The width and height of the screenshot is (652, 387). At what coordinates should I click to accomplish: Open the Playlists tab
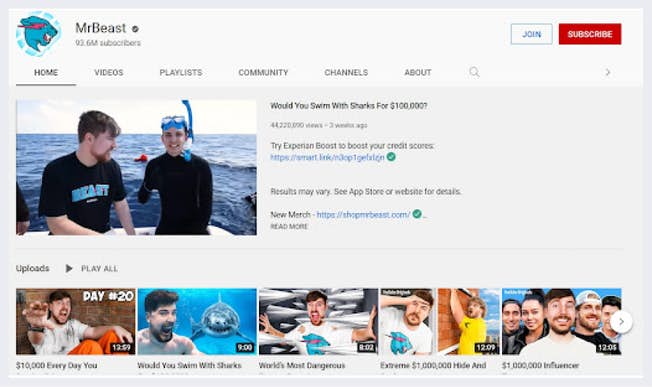pyautogui.click(x=181, y=72)
